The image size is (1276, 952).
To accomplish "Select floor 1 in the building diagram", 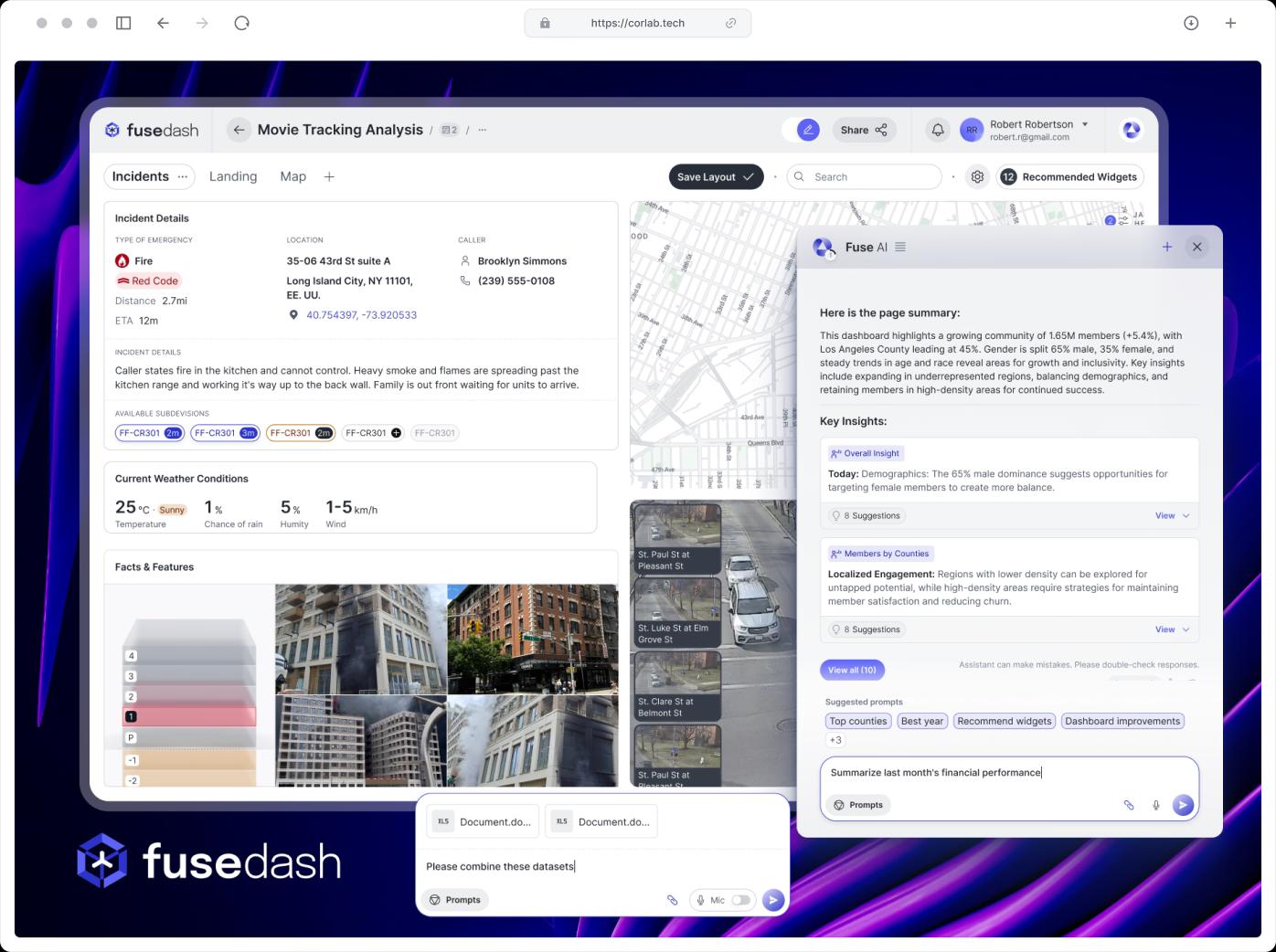I will (189, 717).
